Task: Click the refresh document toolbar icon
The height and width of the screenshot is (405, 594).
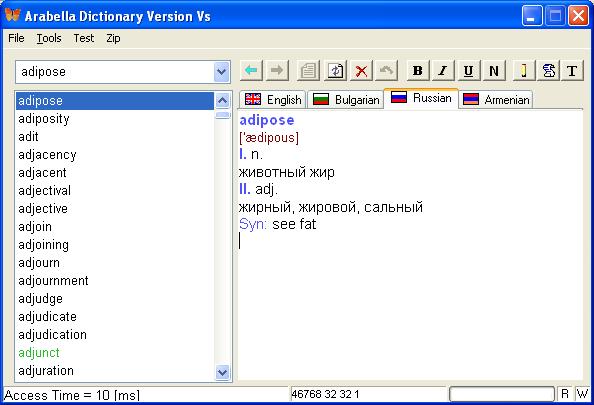Action: pos(335,70)
